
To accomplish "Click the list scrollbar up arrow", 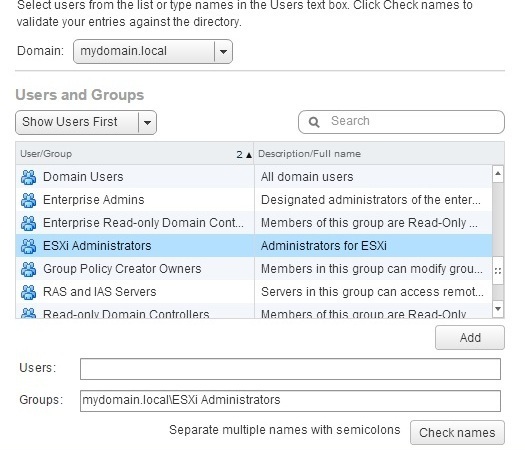I will 498,174.
